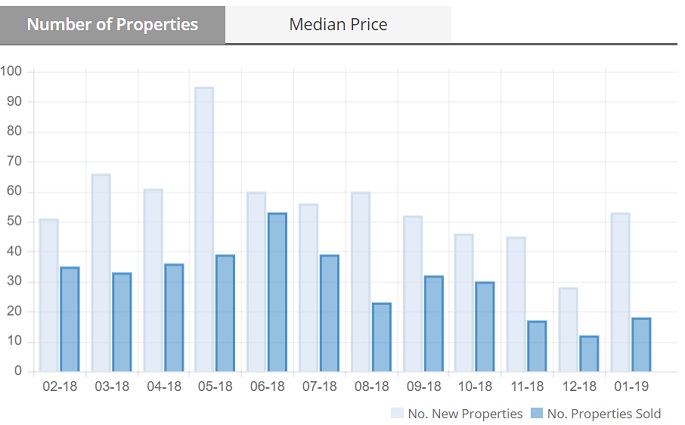Click the new properties bar for 10-18
Image resolution: width=685 pixels, height=425 pixels.
(x=464, y=303)
